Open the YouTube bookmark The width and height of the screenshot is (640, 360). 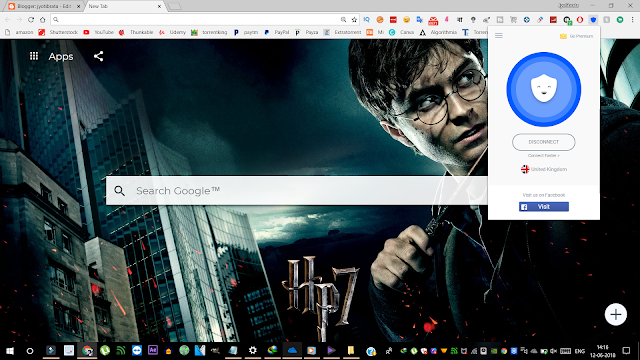(98, 32)
